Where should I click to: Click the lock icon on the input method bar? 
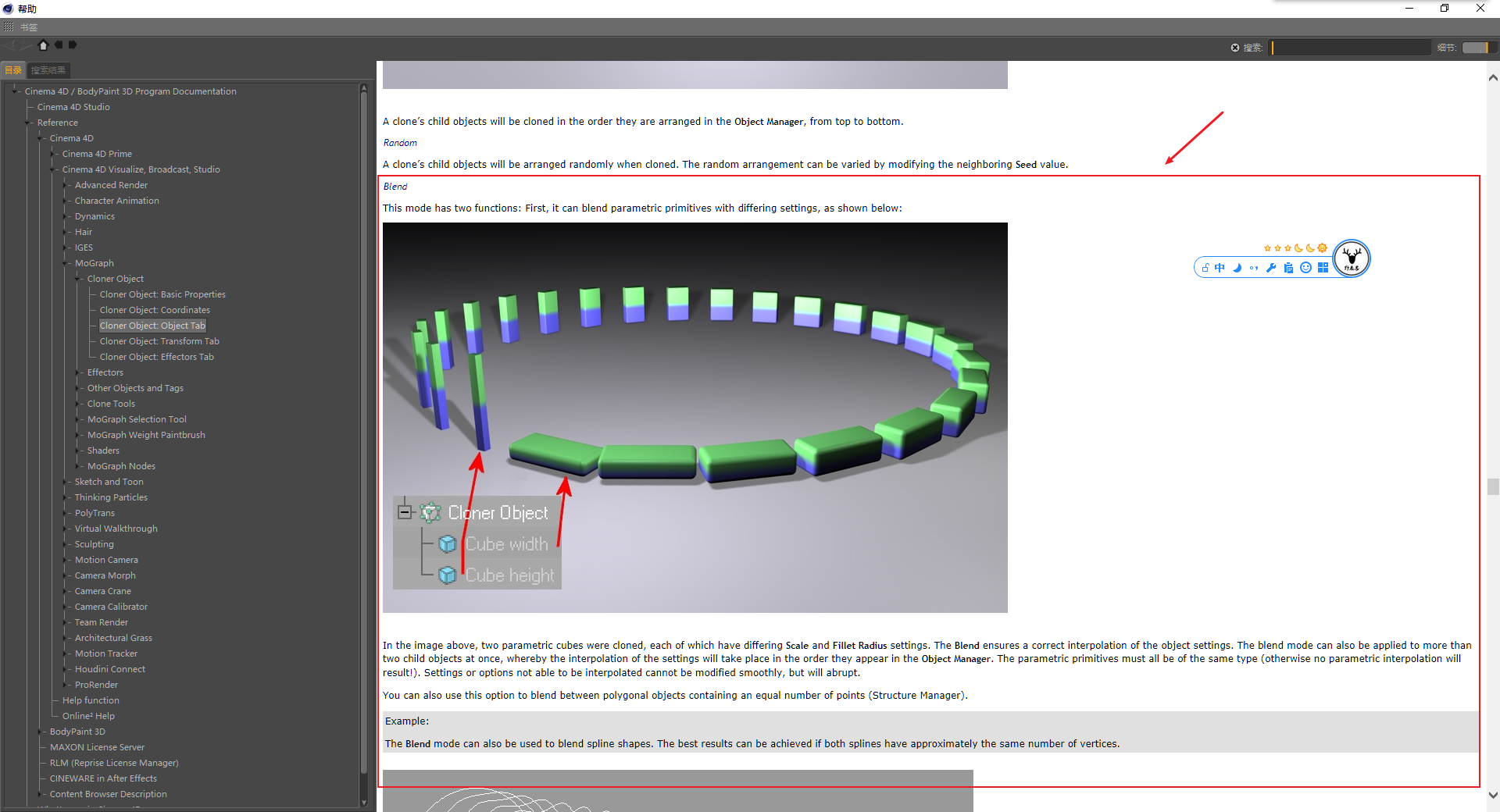1205,268
